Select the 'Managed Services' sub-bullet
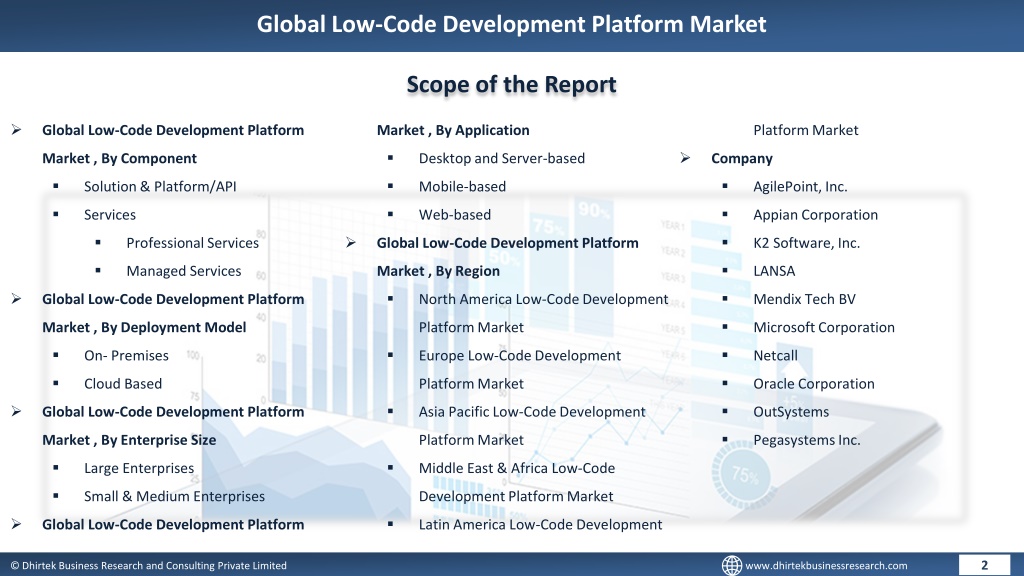 (184, 270)
